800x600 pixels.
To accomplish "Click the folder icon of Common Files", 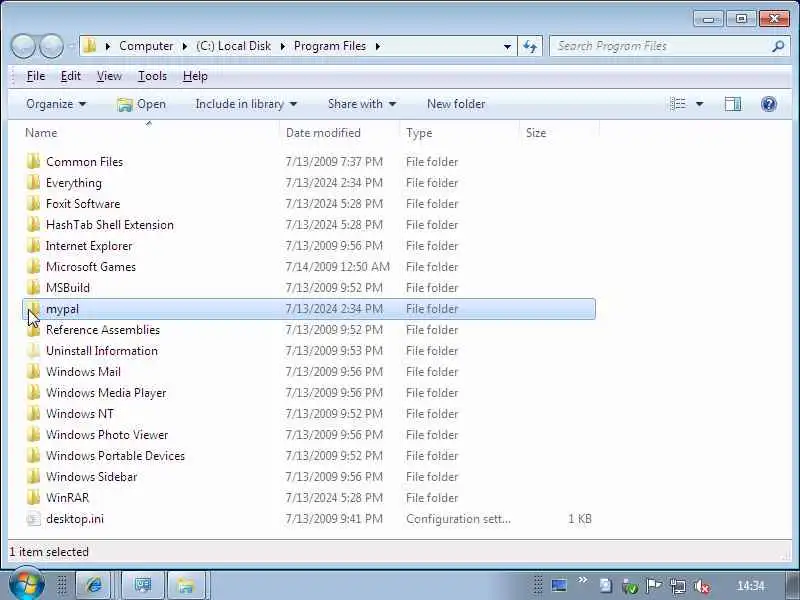I will 34,162.
